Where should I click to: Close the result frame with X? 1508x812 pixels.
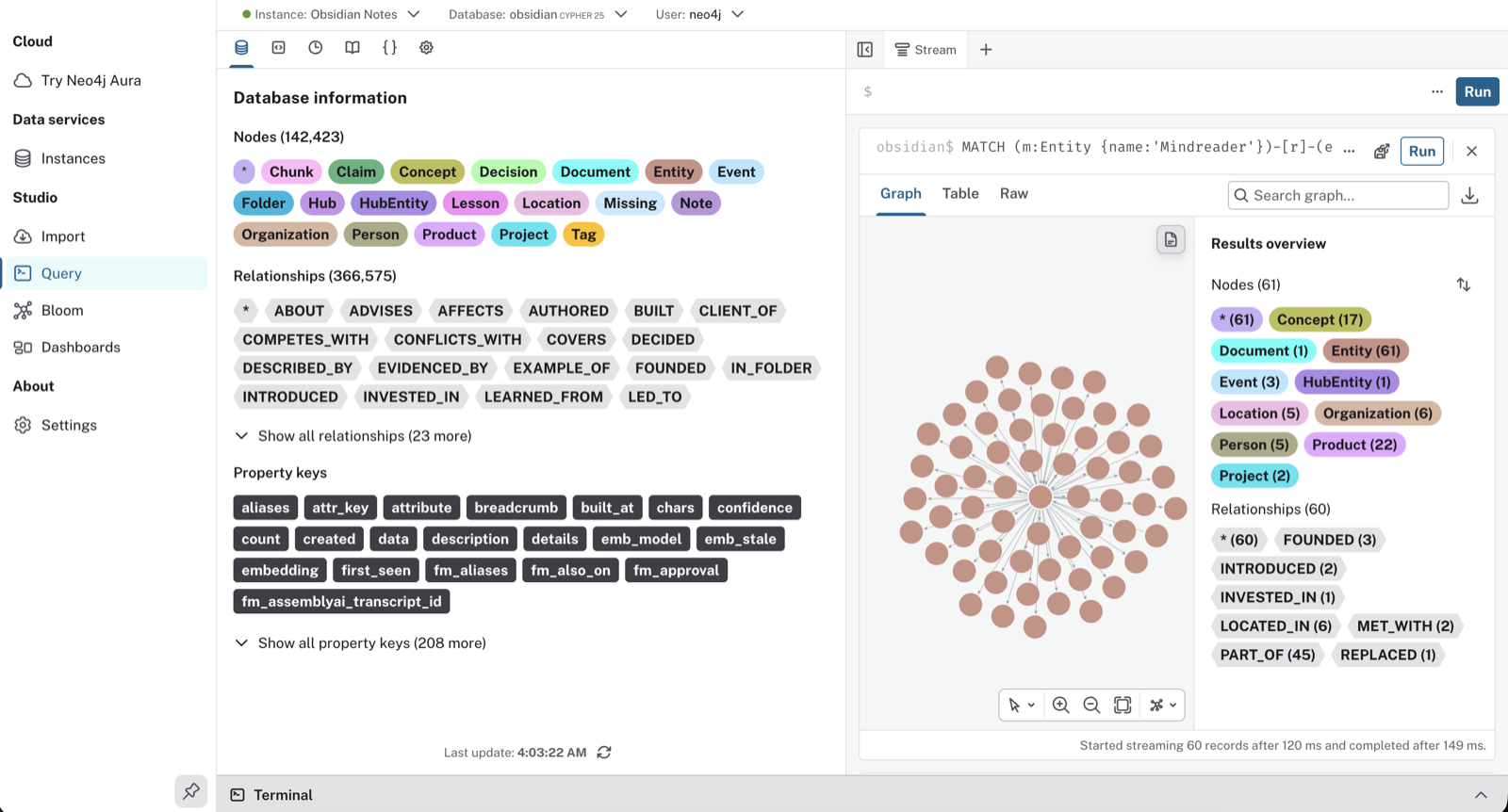[1471, 151]
